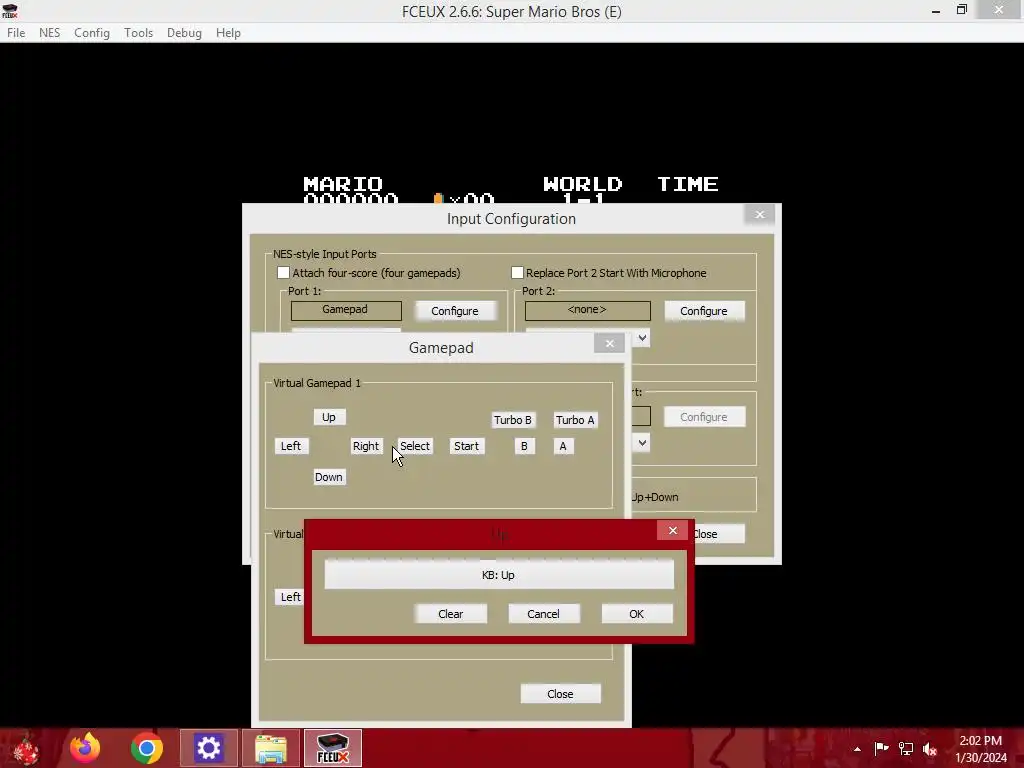The height and width of the screenshot is (768, 1024).
Task: Click the Select mapping button
Action: click(415, 446)
